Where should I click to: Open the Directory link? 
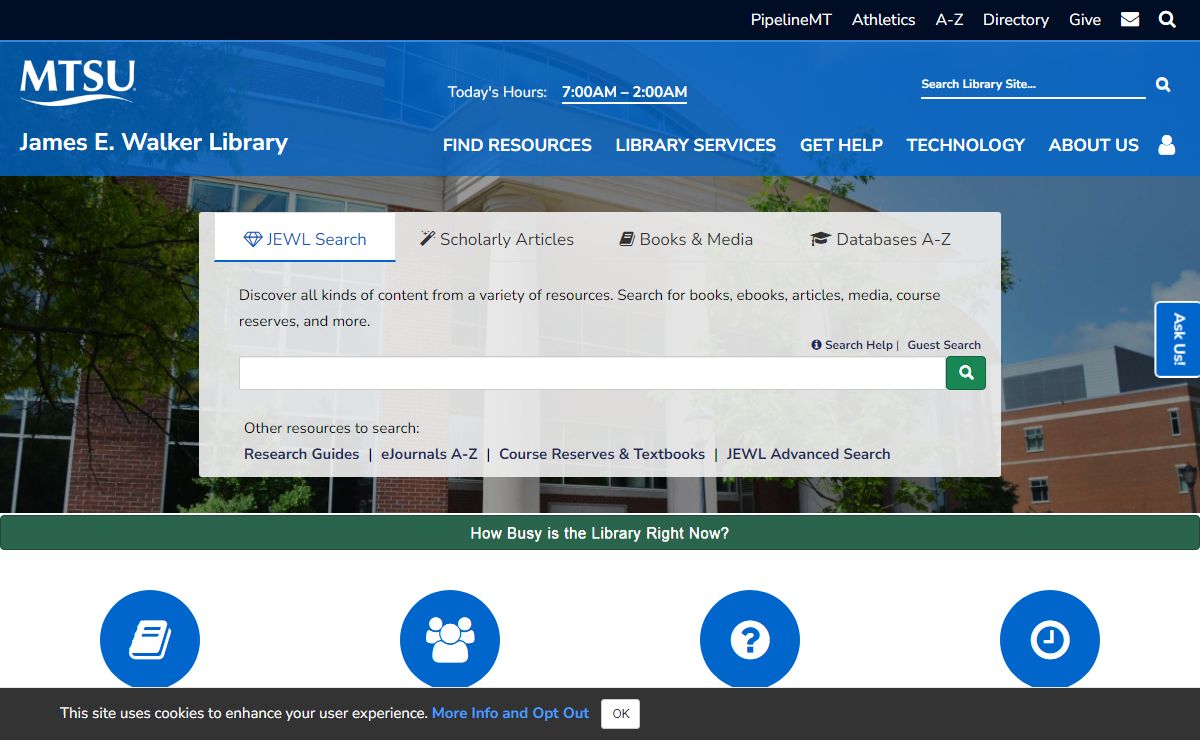click(x=1016, y=20)
